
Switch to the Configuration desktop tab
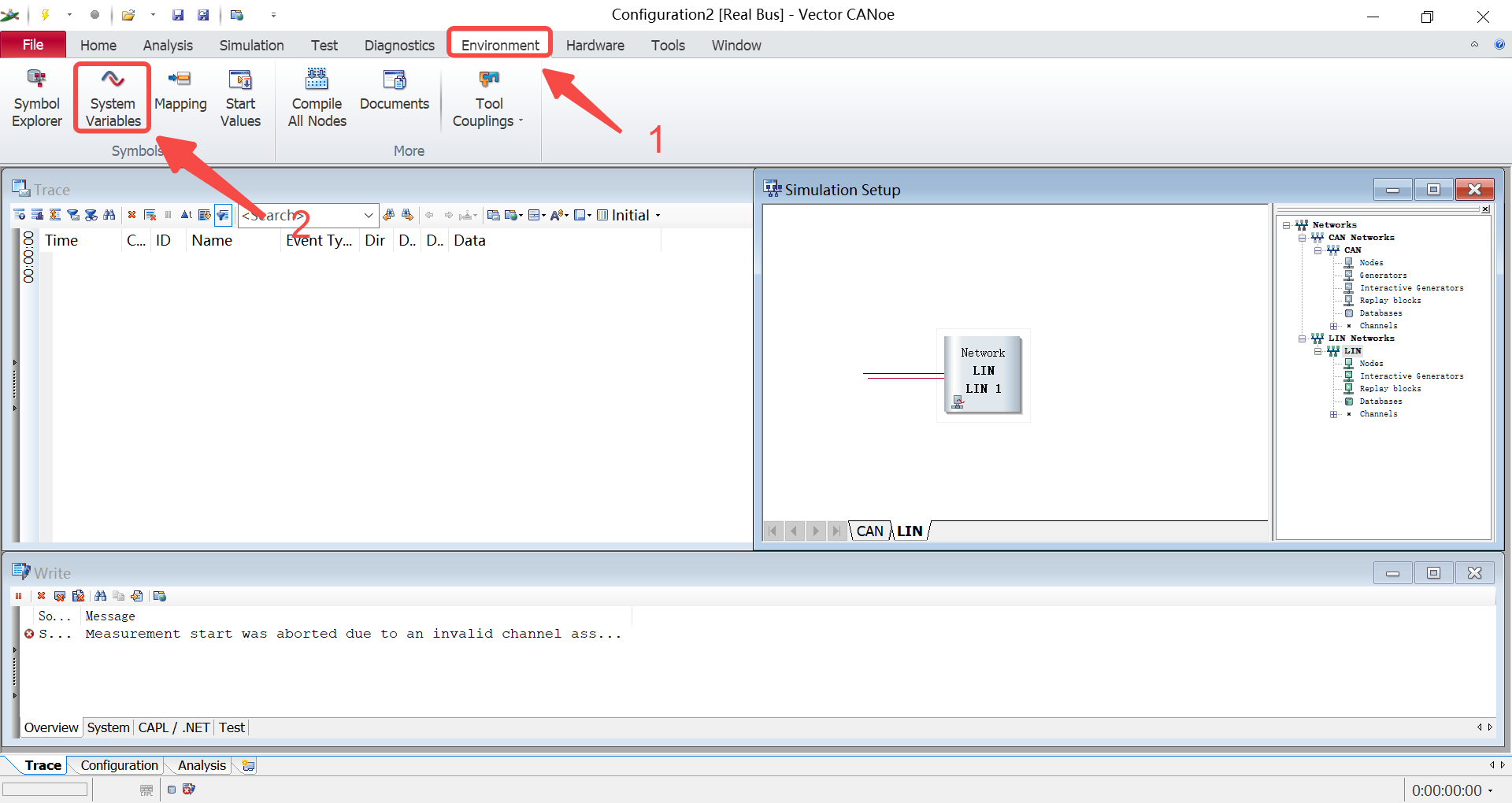coord(119,765)
